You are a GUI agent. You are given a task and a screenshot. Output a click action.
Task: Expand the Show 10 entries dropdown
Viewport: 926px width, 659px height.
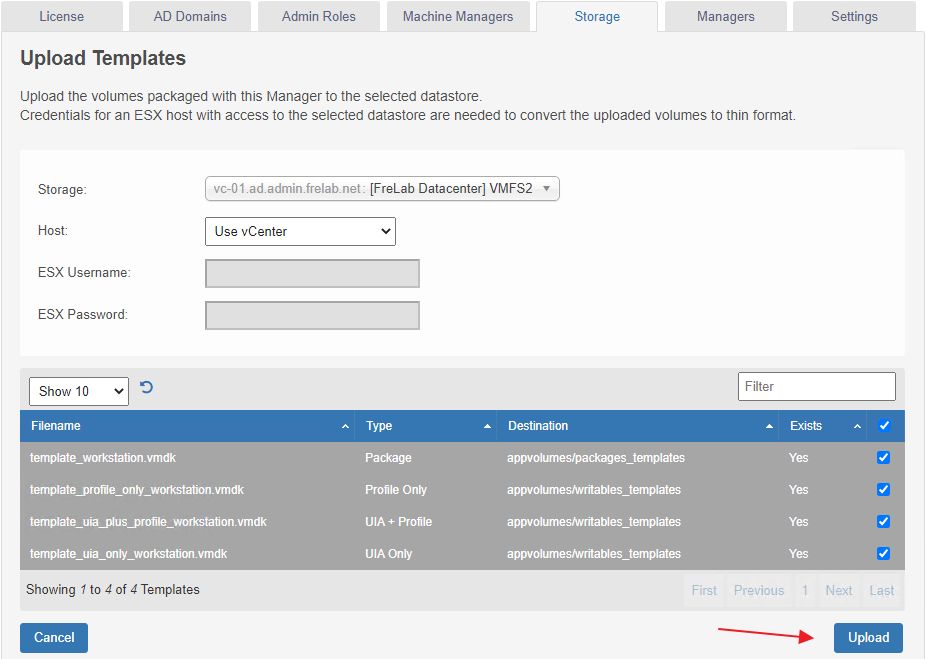pos(79,391)
